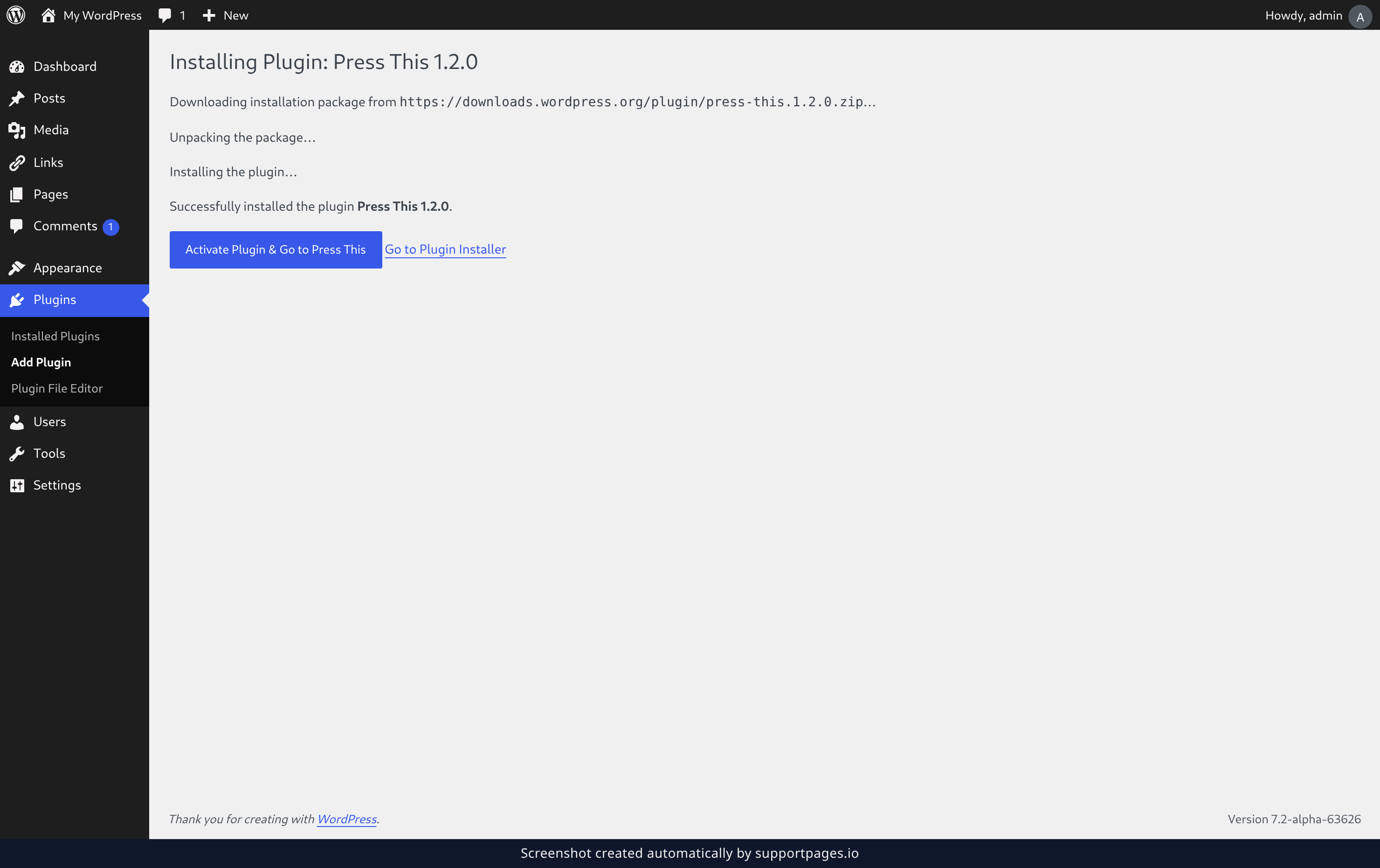Click the Links chain icon
Viewport: 1380px width, 868px height.
[x=17, y=163]
